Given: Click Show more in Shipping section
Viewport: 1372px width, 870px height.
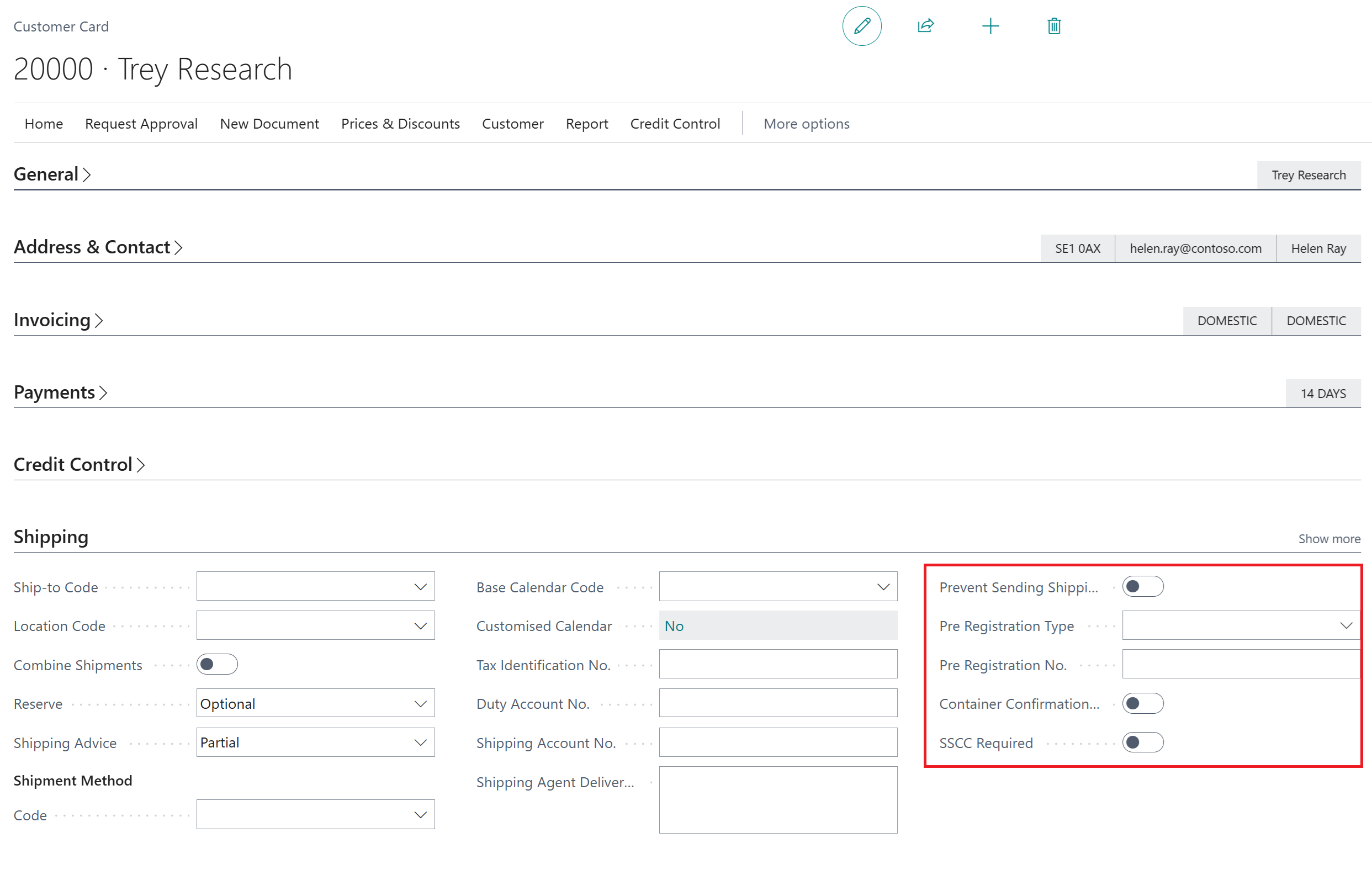Looking at the screenshot, I should tap(1329, 539).
